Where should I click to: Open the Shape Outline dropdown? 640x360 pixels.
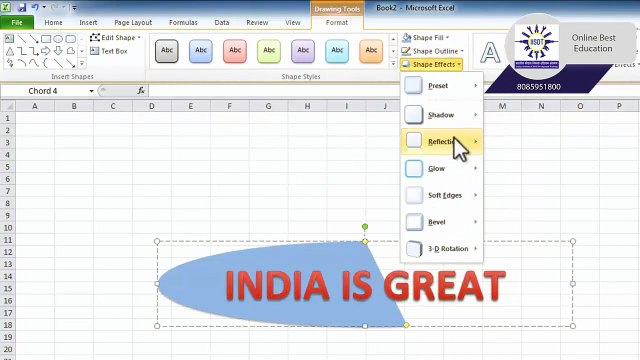coord(433,51)
